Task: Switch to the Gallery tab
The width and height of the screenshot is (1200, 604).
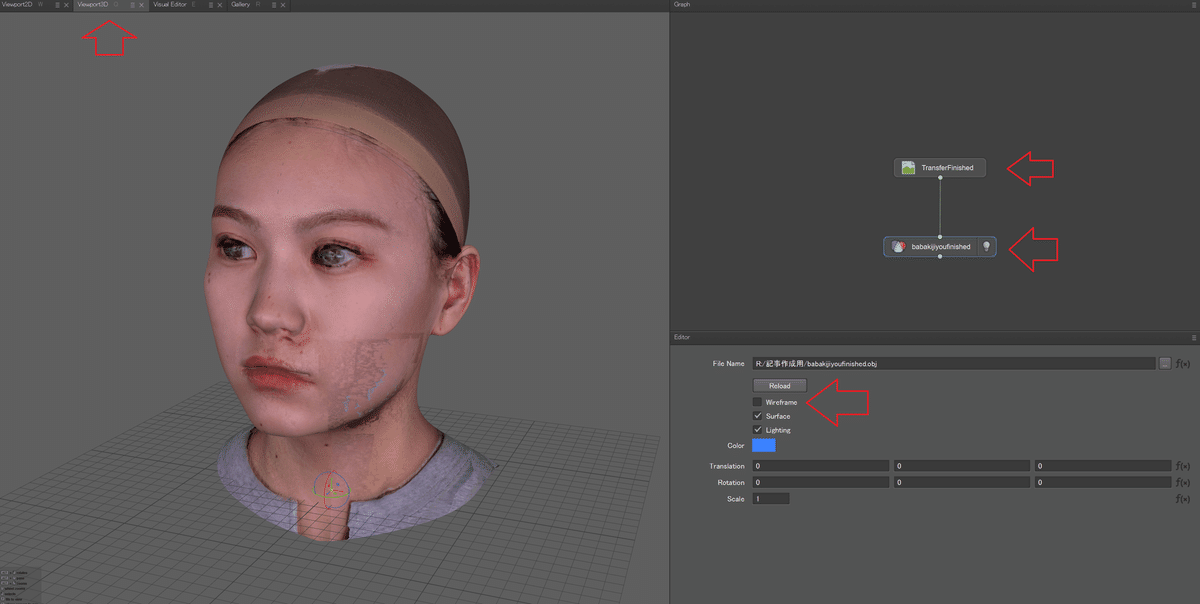Action: tap(241, 5)
